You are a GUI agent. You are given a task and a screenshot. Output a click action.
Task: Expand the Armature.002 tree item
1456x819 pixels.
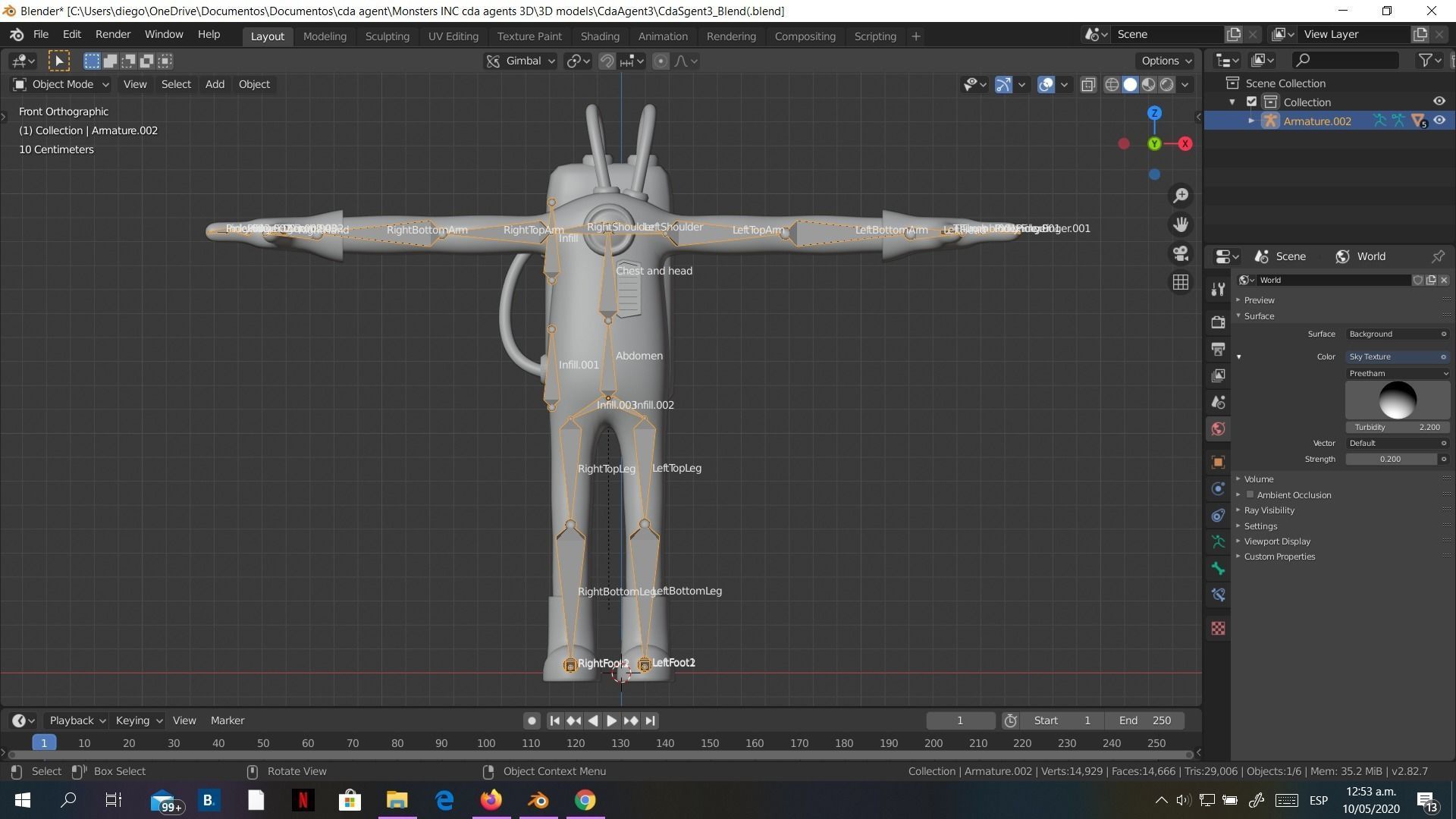tap(1251, 121)
